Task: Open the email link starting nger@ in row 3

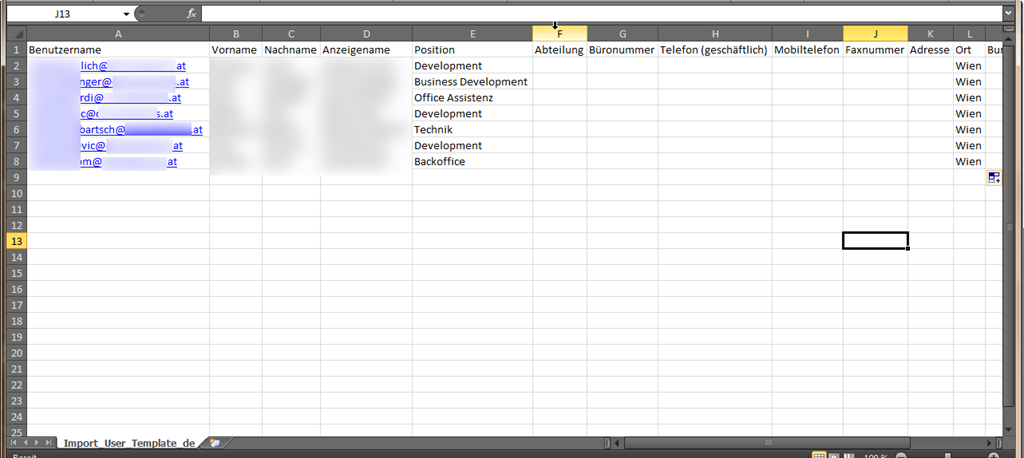Action: pyautogui.click(x=135, y=82)
